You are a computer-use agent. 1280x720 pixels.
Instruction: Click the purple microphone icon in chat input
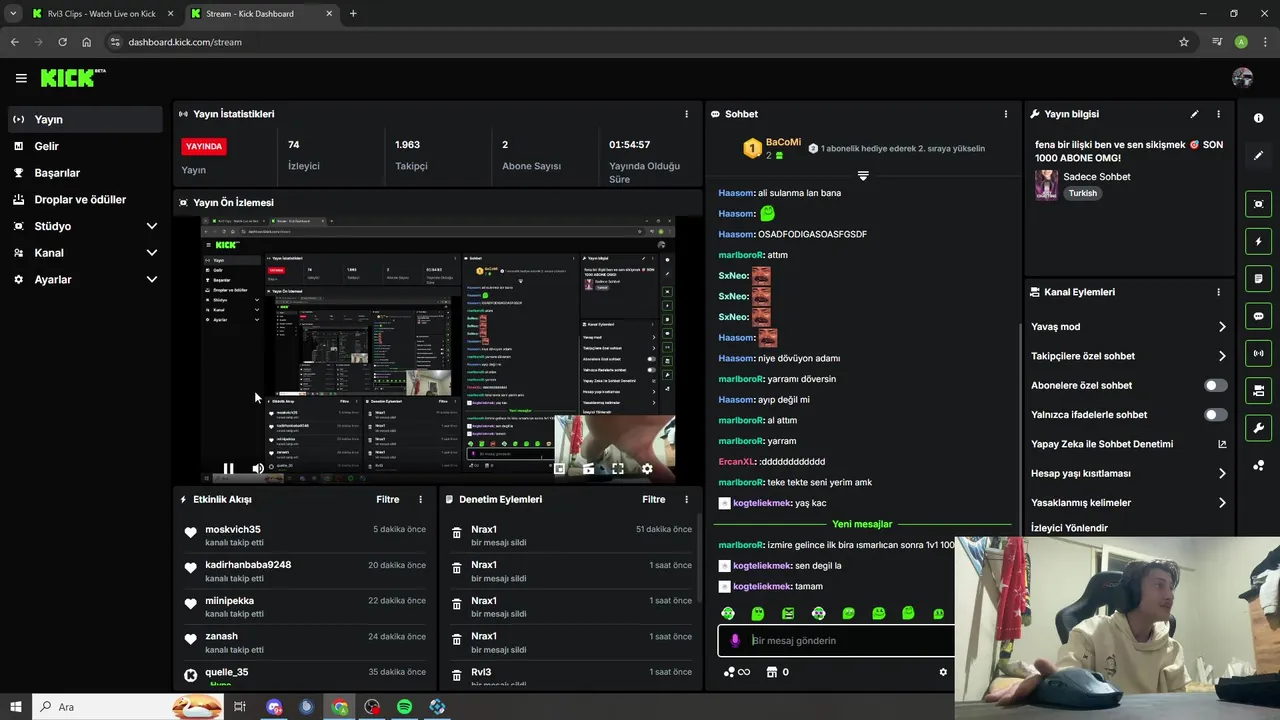point(734,640)
